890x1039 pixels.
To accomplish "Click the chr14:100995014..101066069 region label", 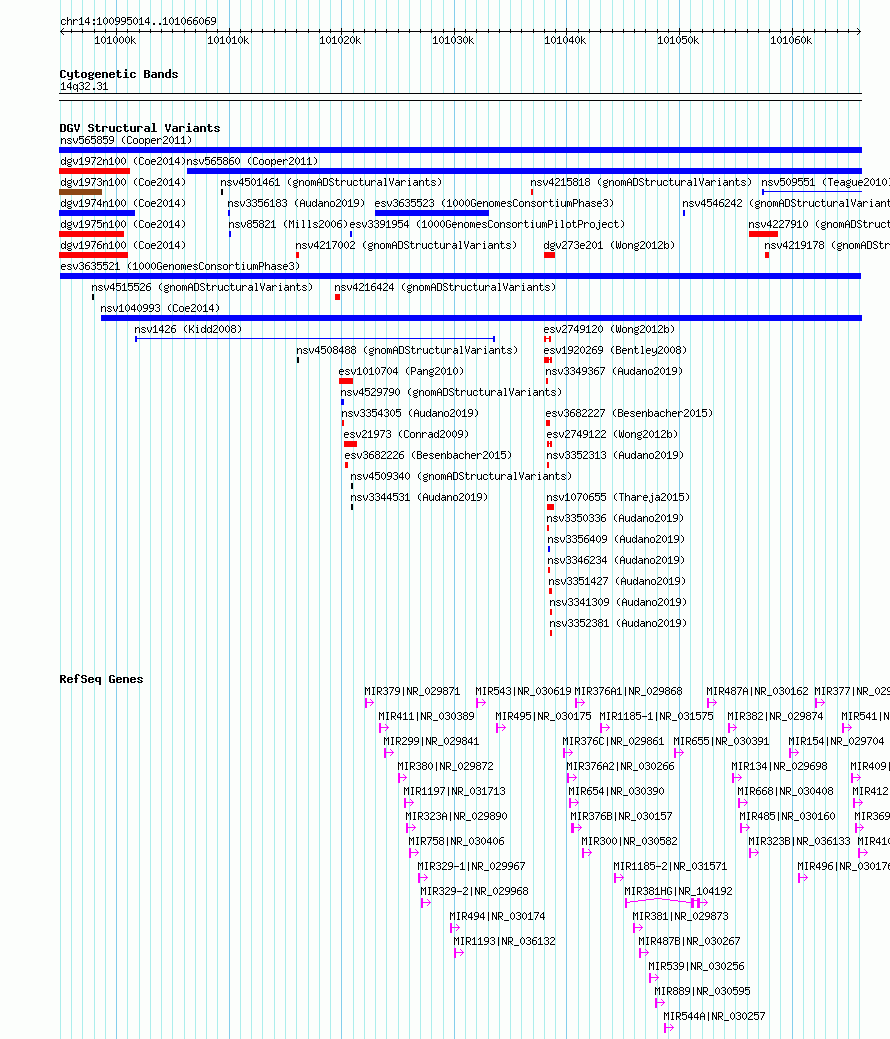I will pyautogui.click(x=138, y=21).
